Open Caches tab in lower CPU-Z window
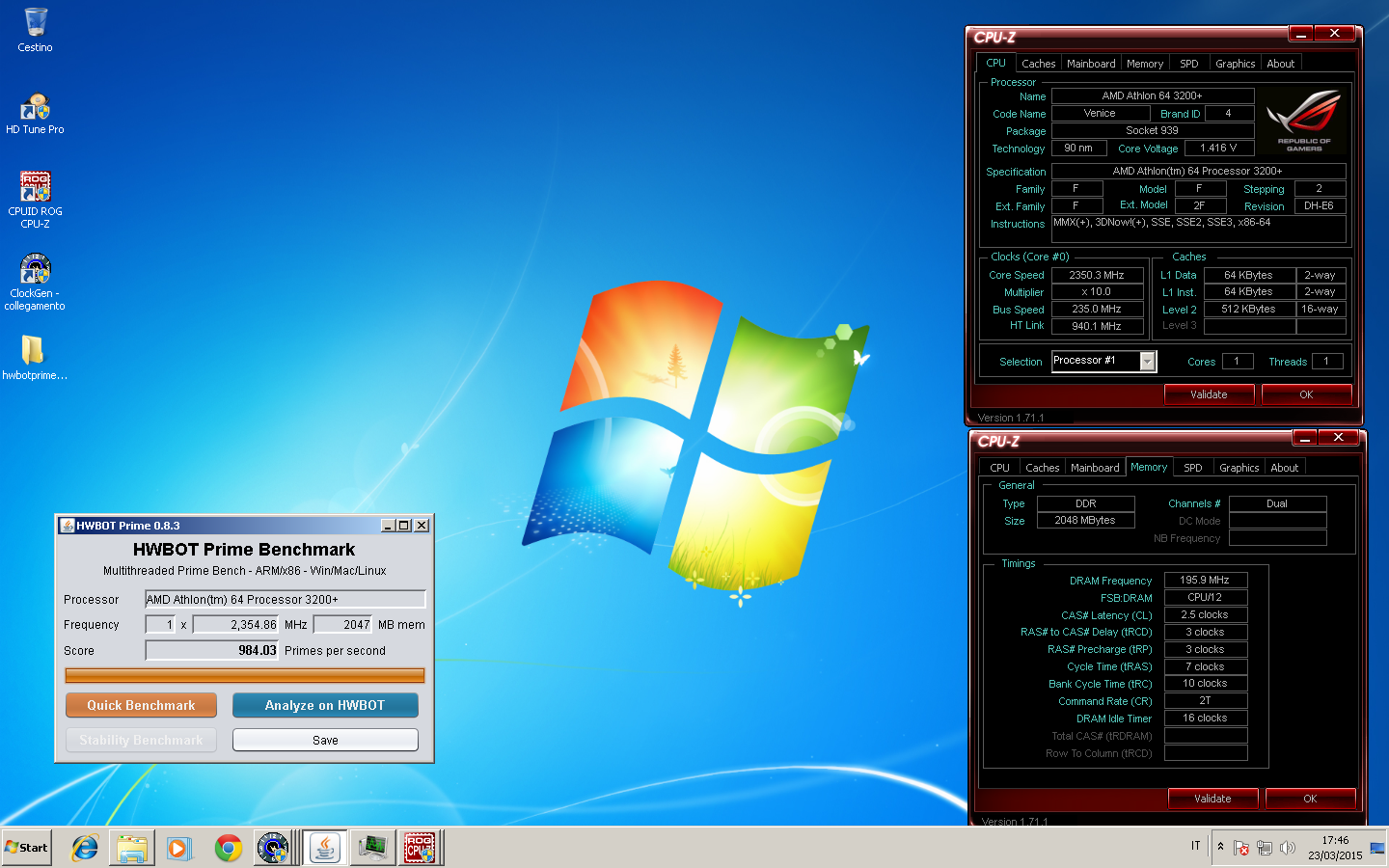Image resolution: width=1389 pixels, height=868 pixels. [x=1043, y=468]
